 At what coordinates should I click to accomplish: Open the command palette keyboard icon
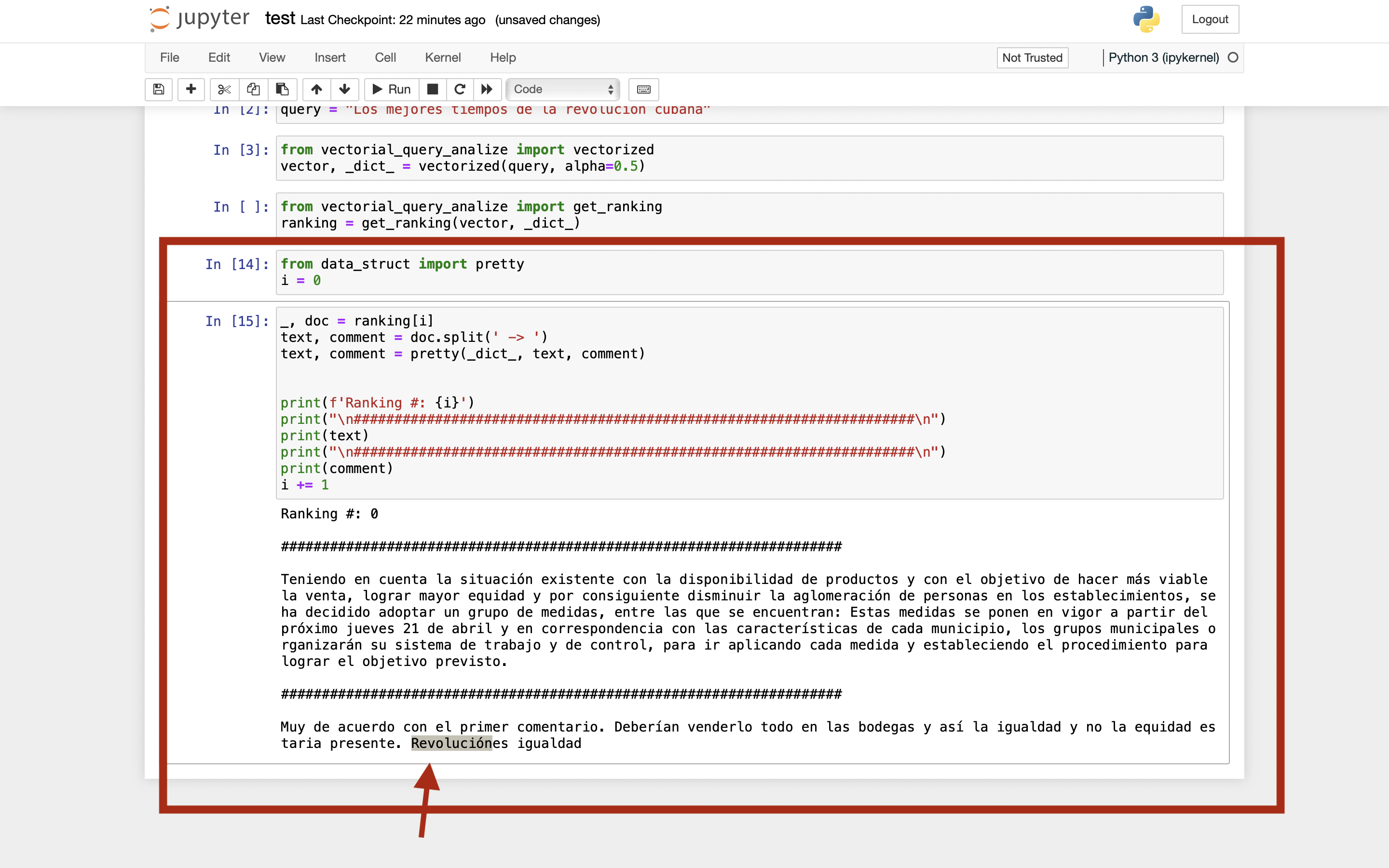643,90
